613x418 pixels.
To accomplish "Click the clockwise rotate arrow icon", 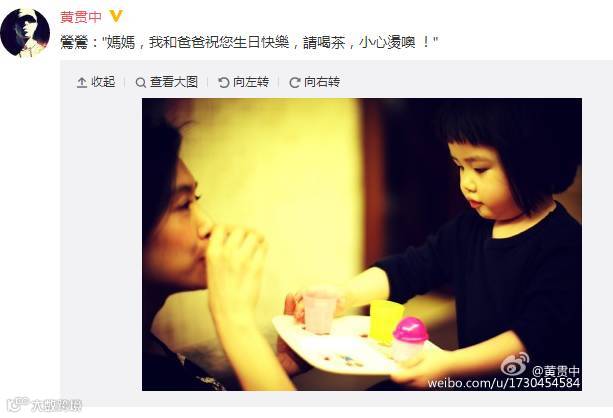I will pyautogui.click(x=294, y=83).
